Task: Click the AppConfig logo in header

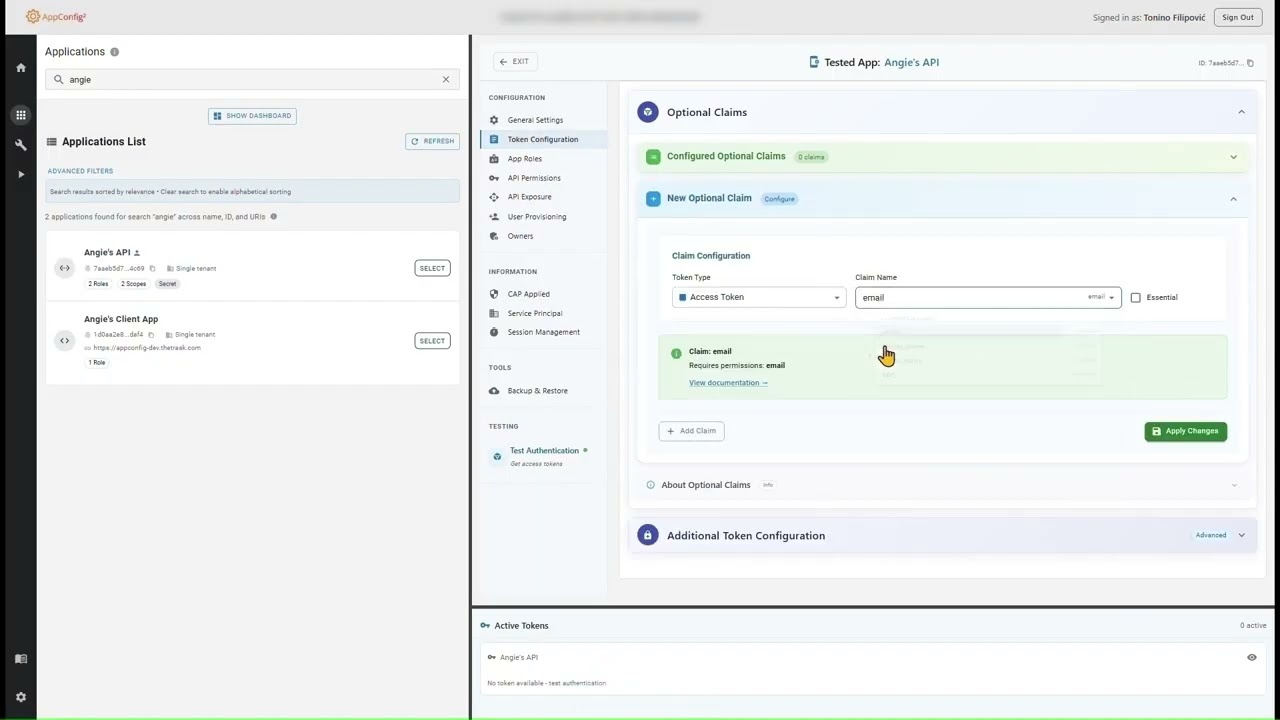Action: click(x=56, y=16)
